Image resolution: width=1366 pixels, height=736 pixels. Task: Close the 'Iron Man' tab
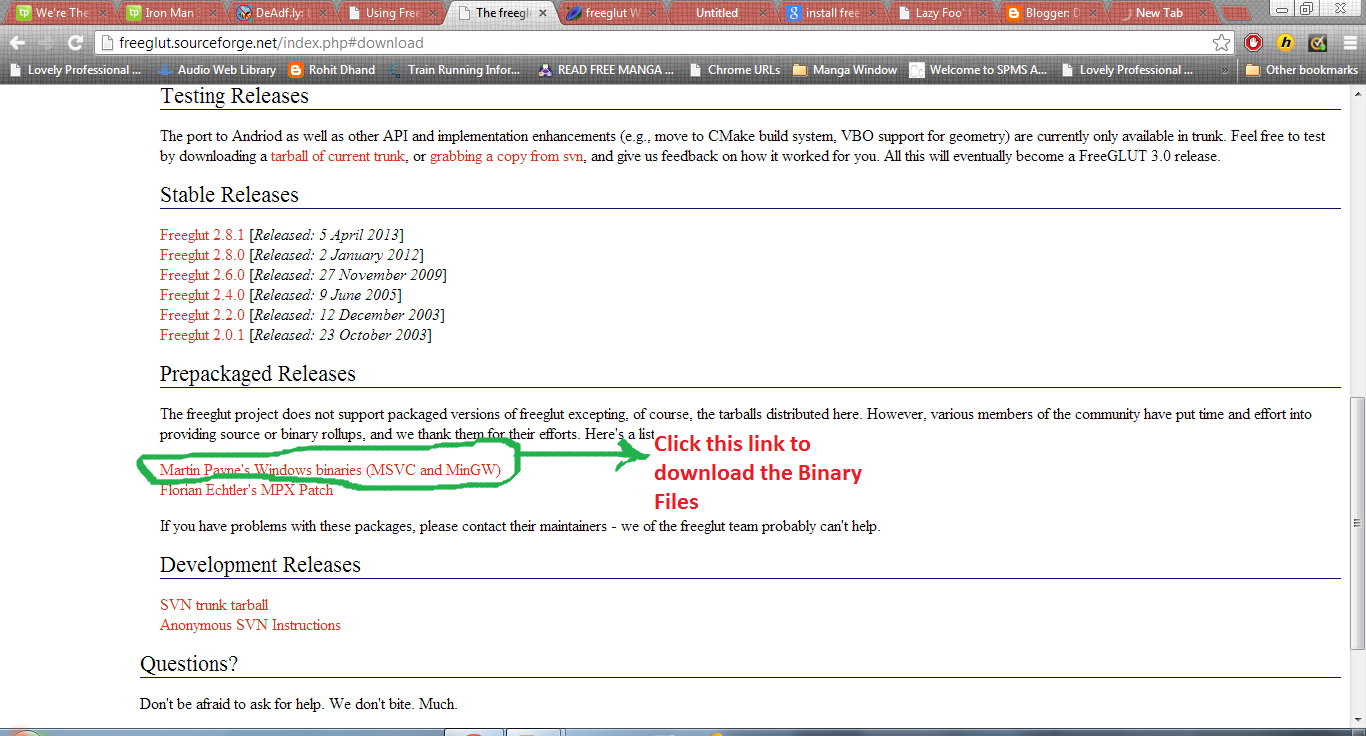point(211,14)
